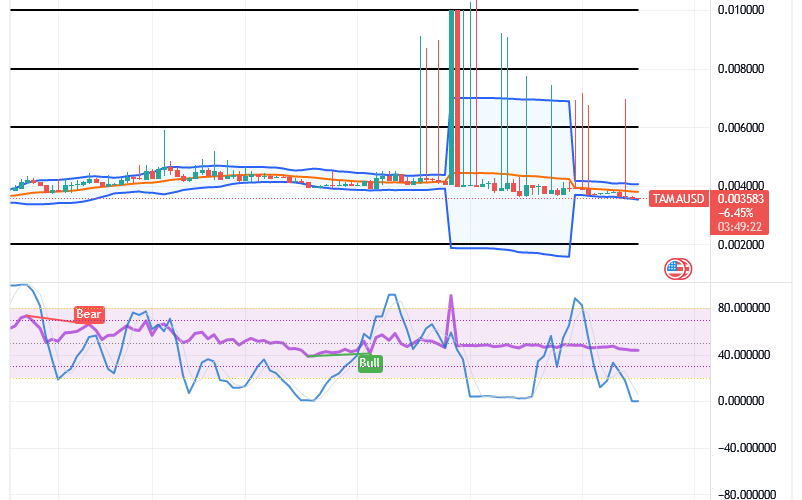Click the -40.000000 oscillator axis label

point(746,448)
